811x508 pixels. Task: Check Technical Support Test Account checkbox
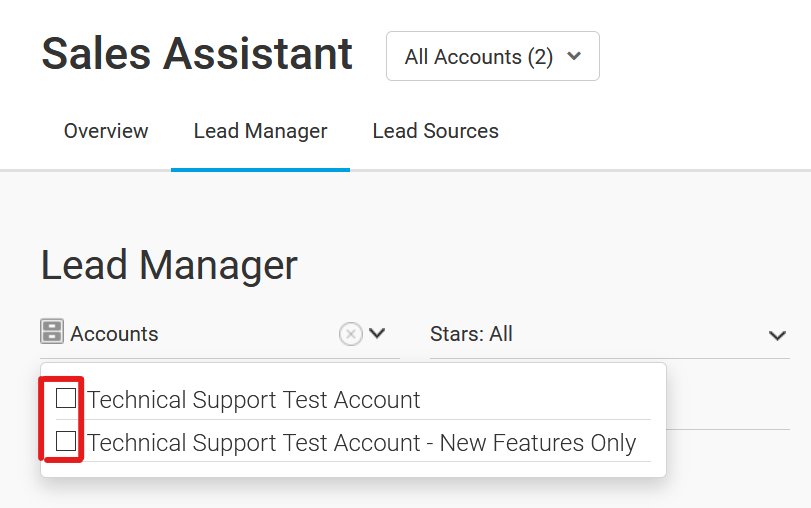point(66,398)
